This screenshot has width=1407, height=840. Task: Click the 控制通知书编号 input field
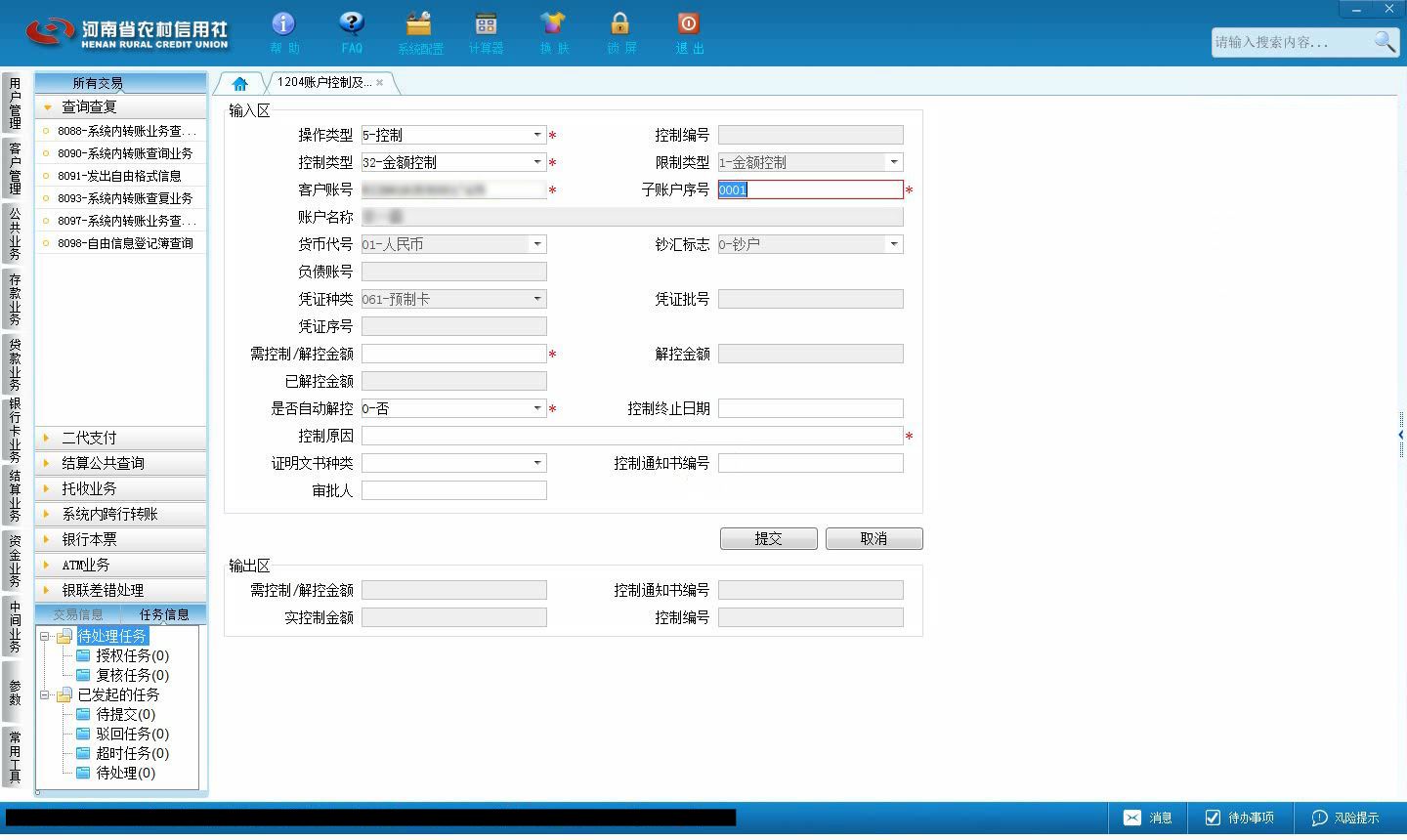point(811,463)
